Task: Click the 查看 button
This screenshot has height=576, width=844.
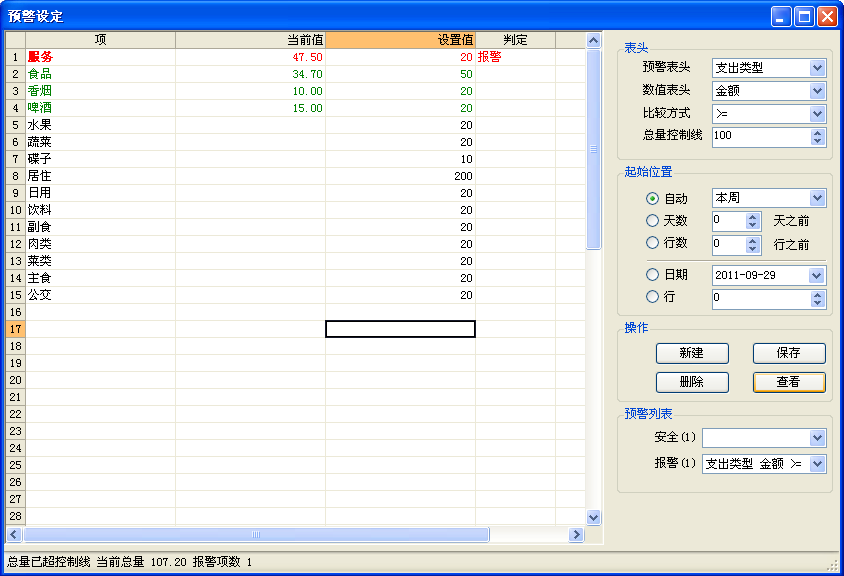Action: coord(789,382)
